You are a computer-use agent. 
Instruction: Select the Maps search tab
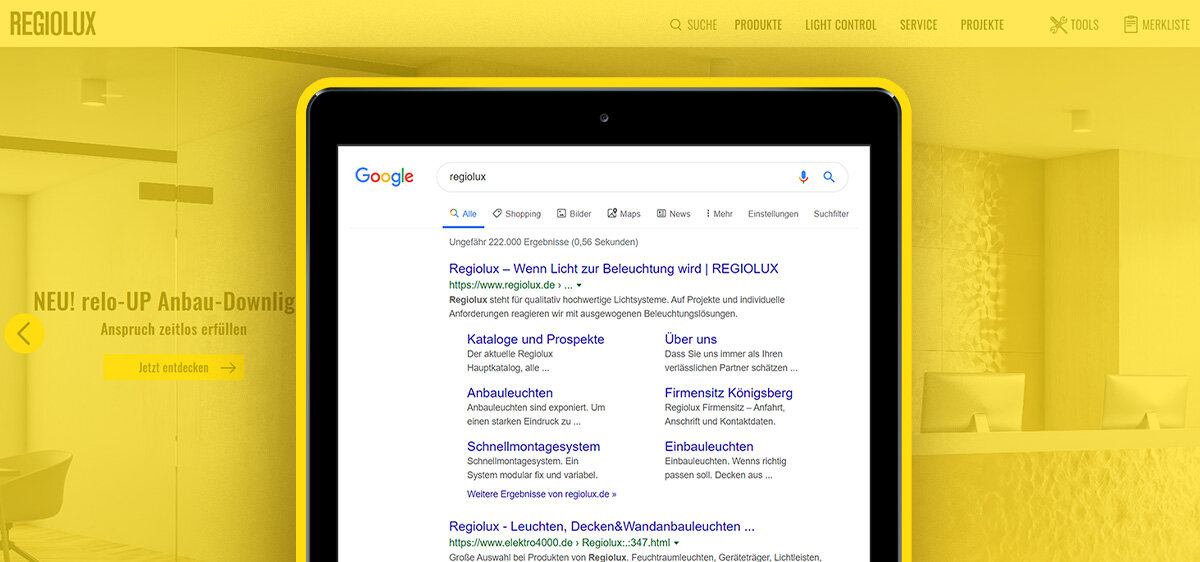623,214
